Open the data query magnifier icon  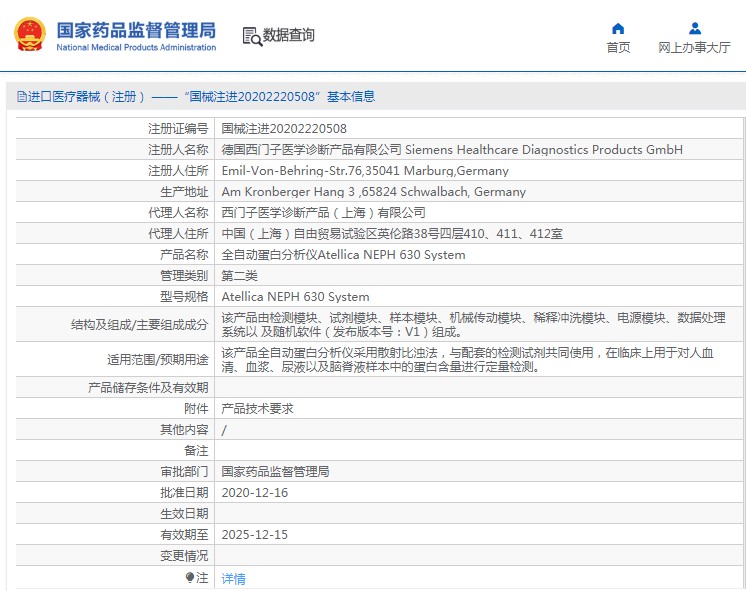(x=252, y=36)
